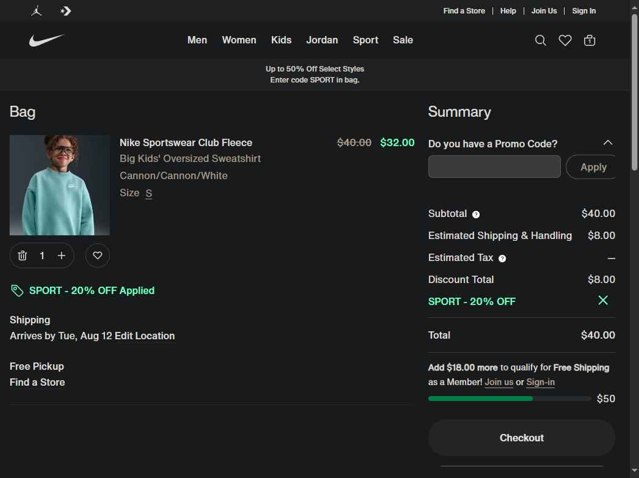Click the Total $40.00 amount
The width and height of the screenshot is (639, 478).
click(x=598, y=335)
